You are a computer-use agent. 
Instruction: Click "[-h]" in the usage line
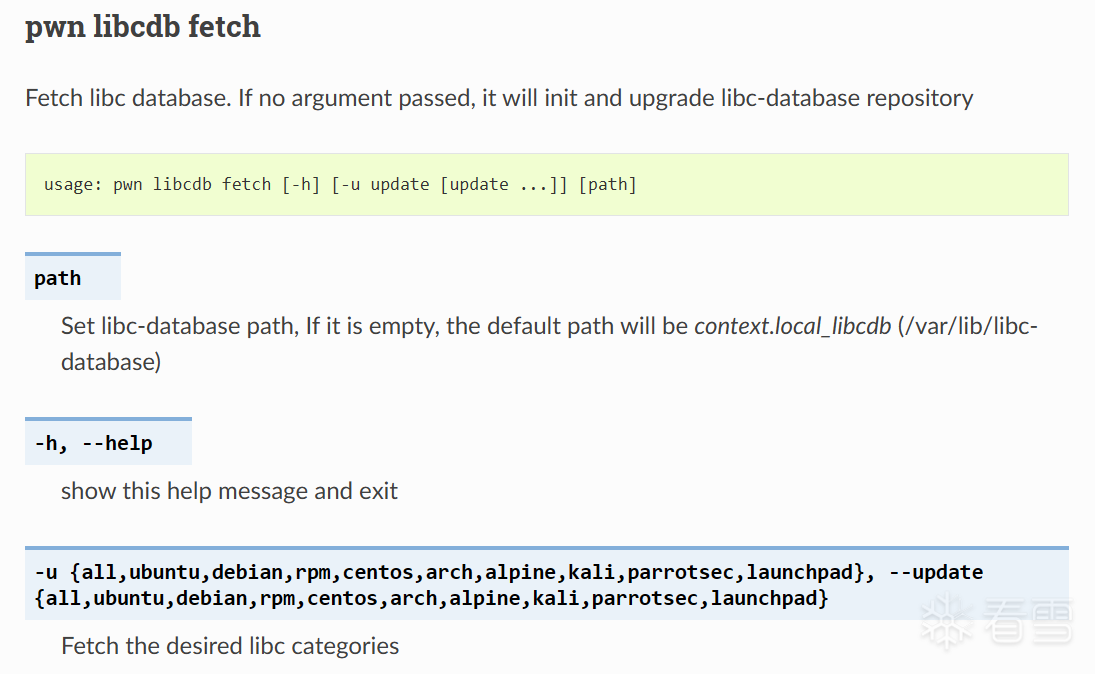tap(301, 185)
